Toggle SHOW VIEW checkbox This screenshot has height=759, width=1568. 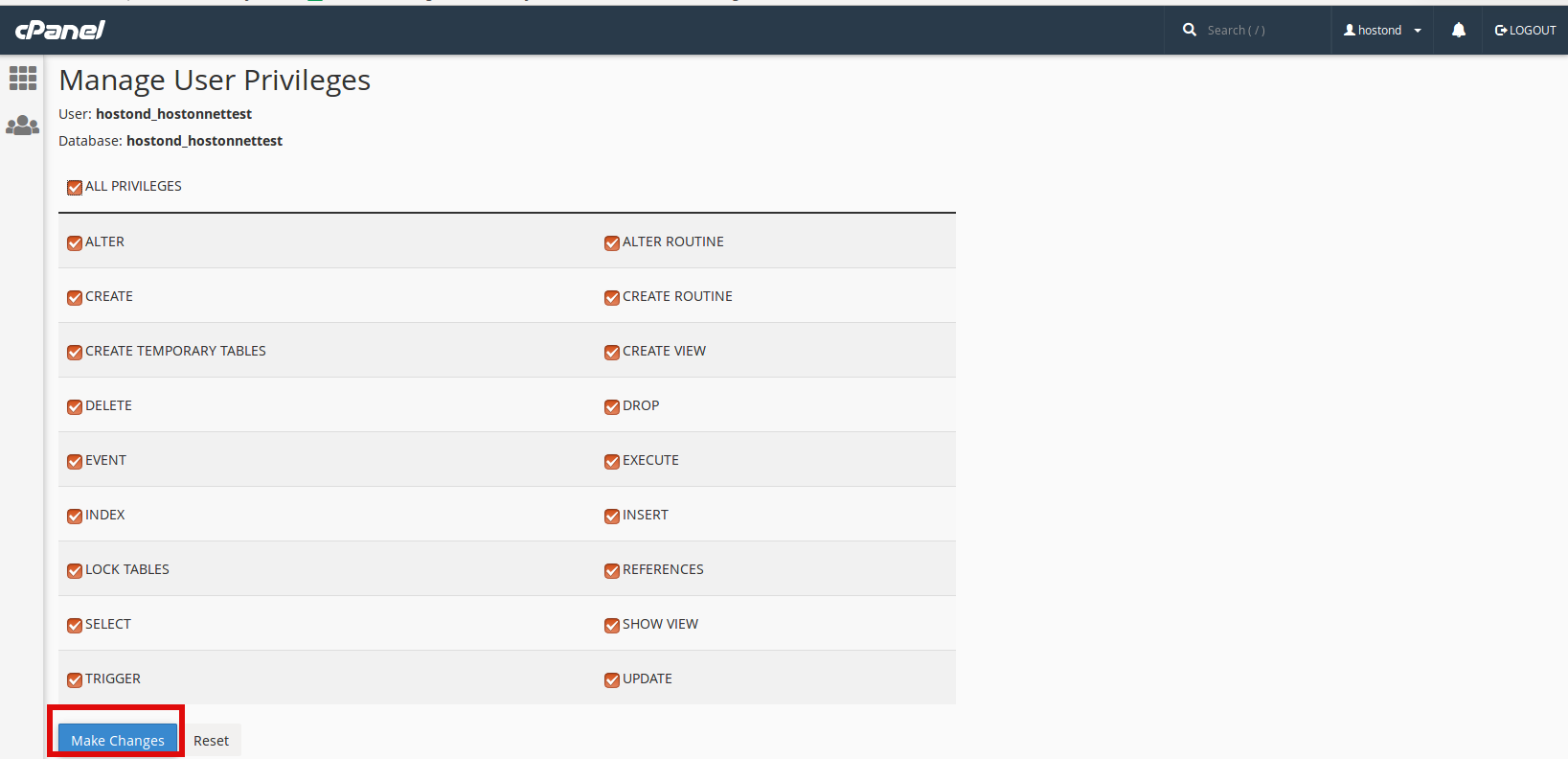click(612, 625)
